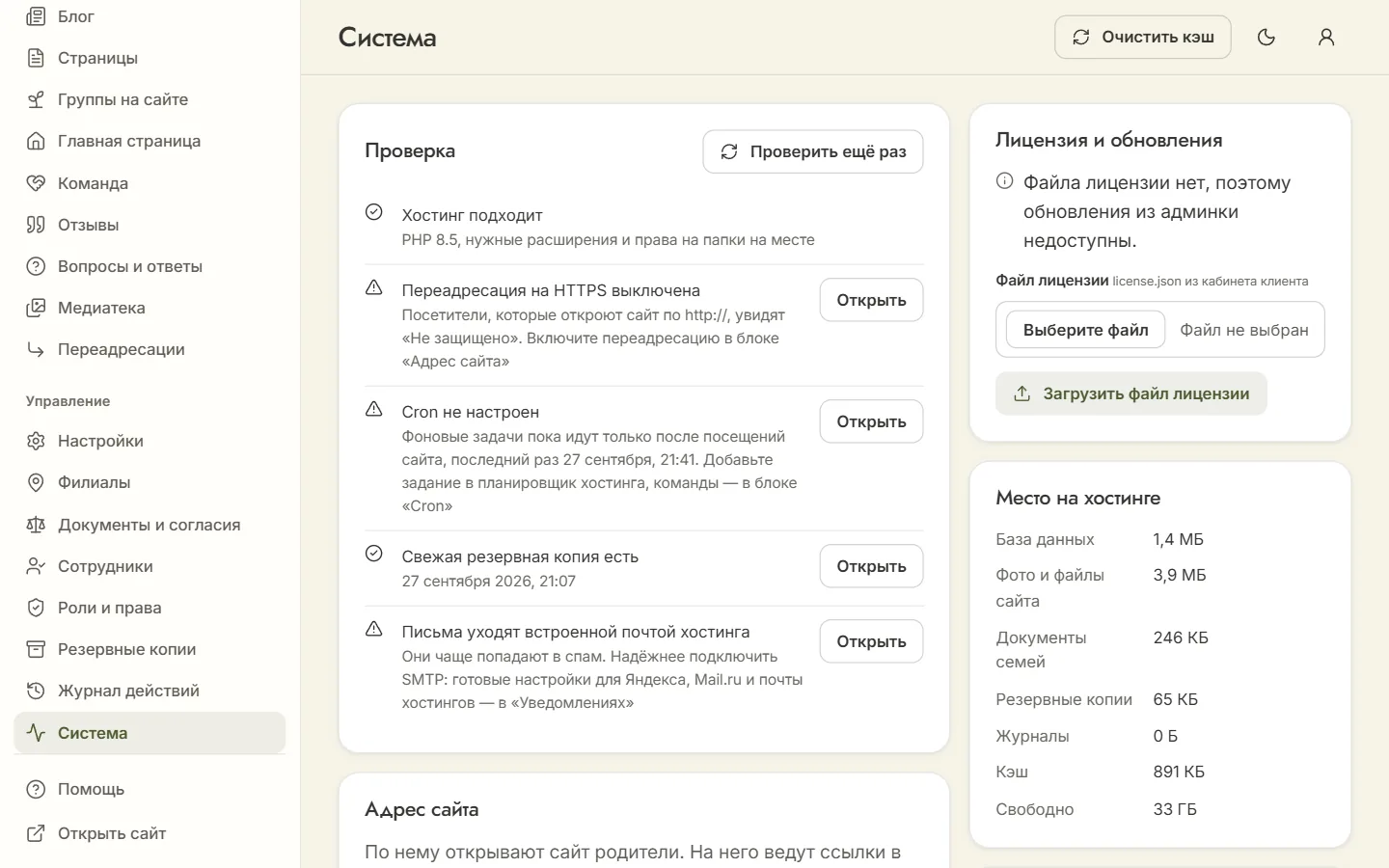Image resolution: width=1389 pixels, height=868 pixels.
Task: Click Загрузить файл лицензии button
Action: (1131, 393)
